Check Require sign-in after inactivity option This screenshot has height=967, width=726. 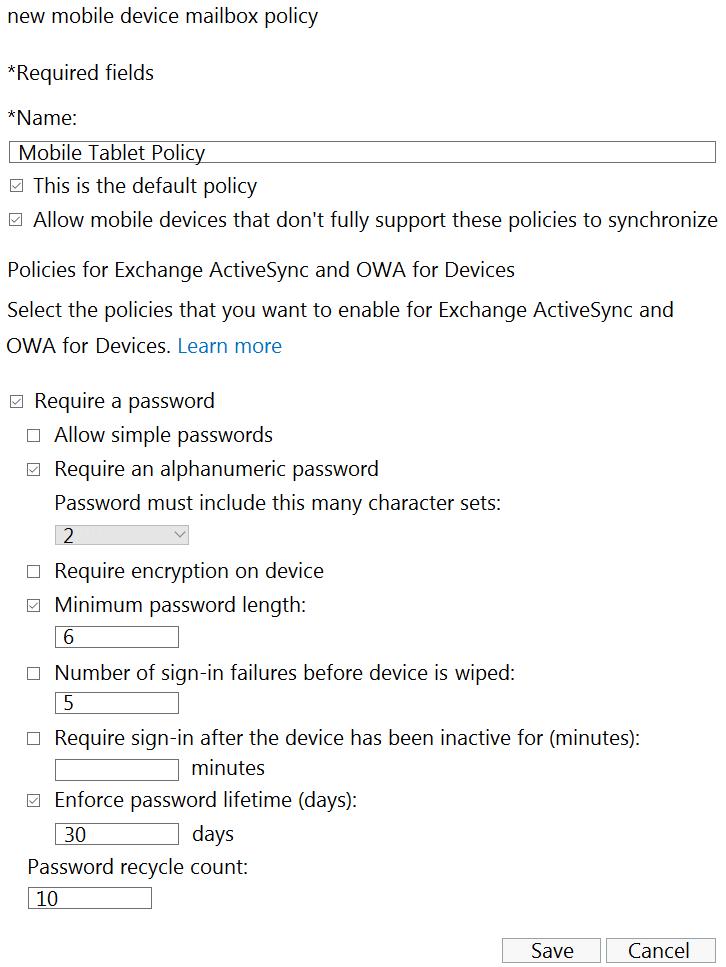34,740
